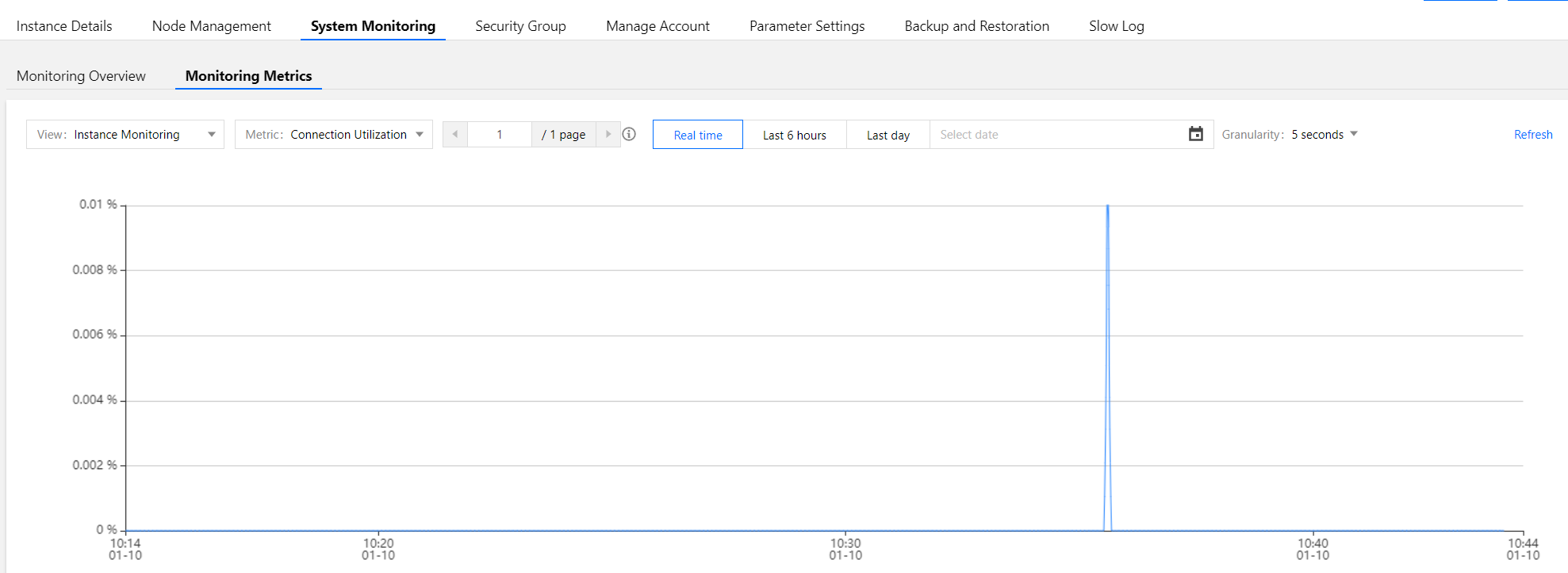
Task: Select the Real time range option
Action: [697, 135]
